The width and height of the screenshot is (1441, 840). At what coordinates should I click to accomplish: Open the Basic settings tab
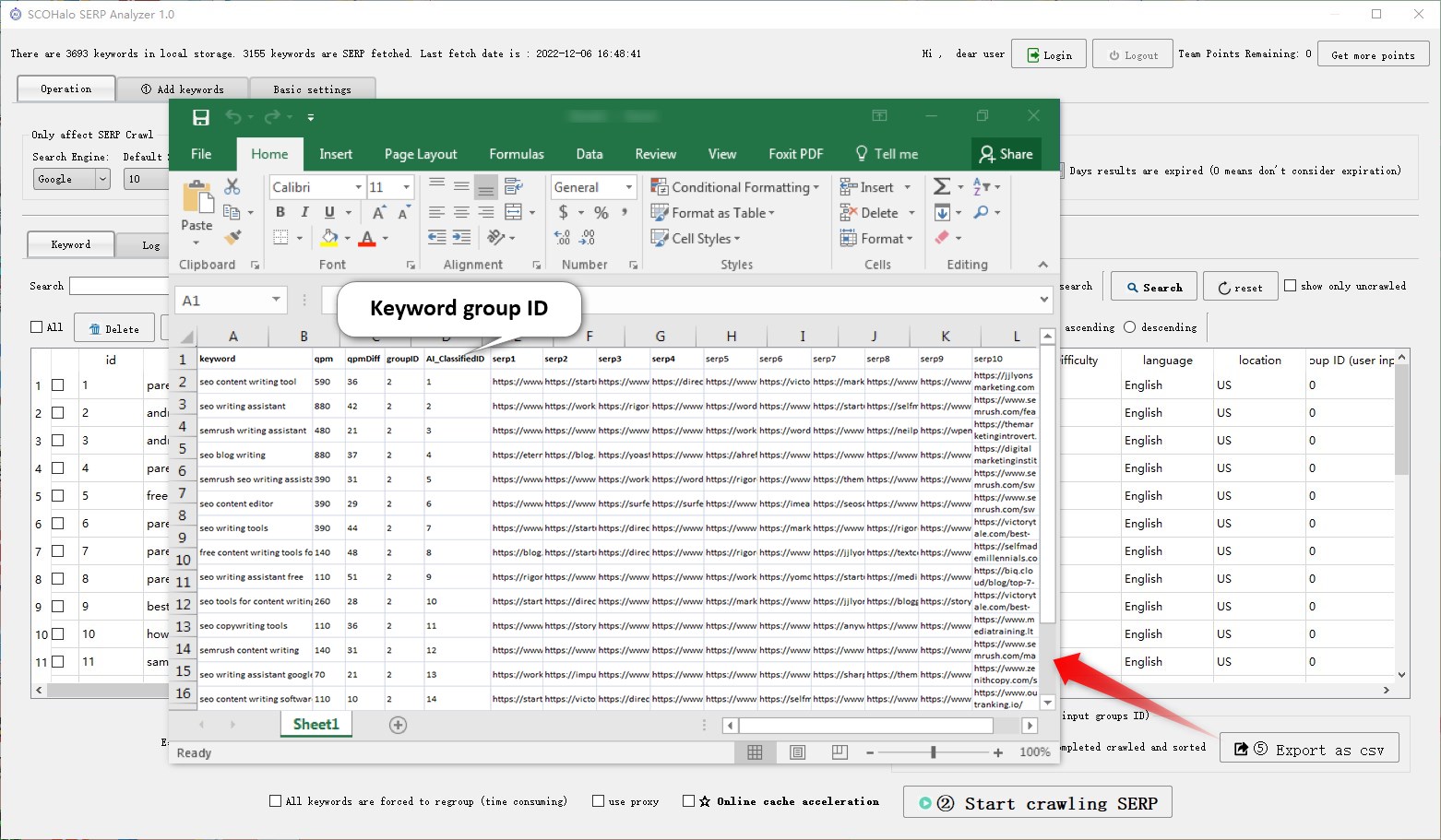point(312,89)
